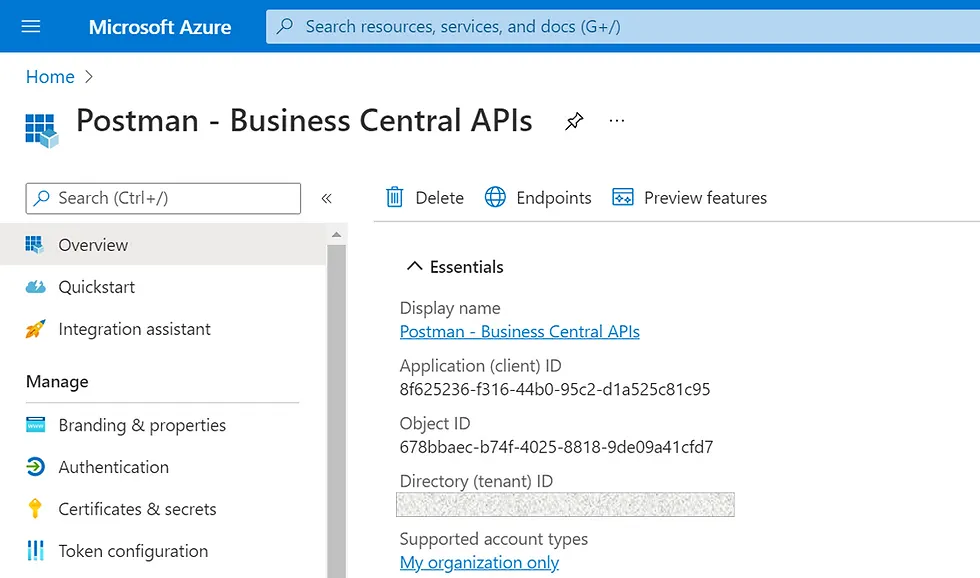This screenshot has width=980, height=578.
Task: Open the Endpoints panel
Action: pos(538,197)
